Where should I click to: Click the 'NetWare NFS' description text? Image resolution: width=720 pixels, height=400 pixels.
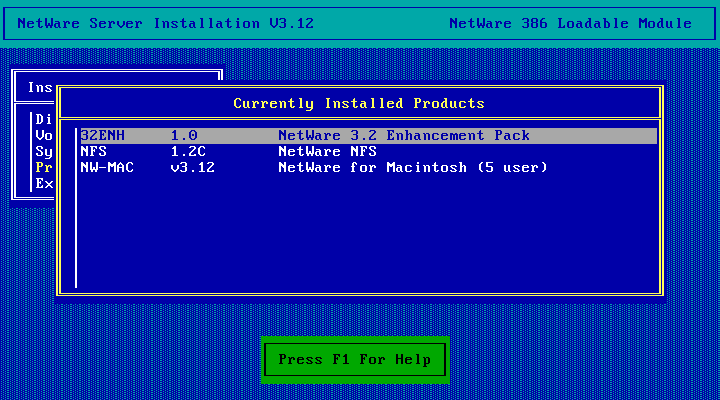pos(327,152)
